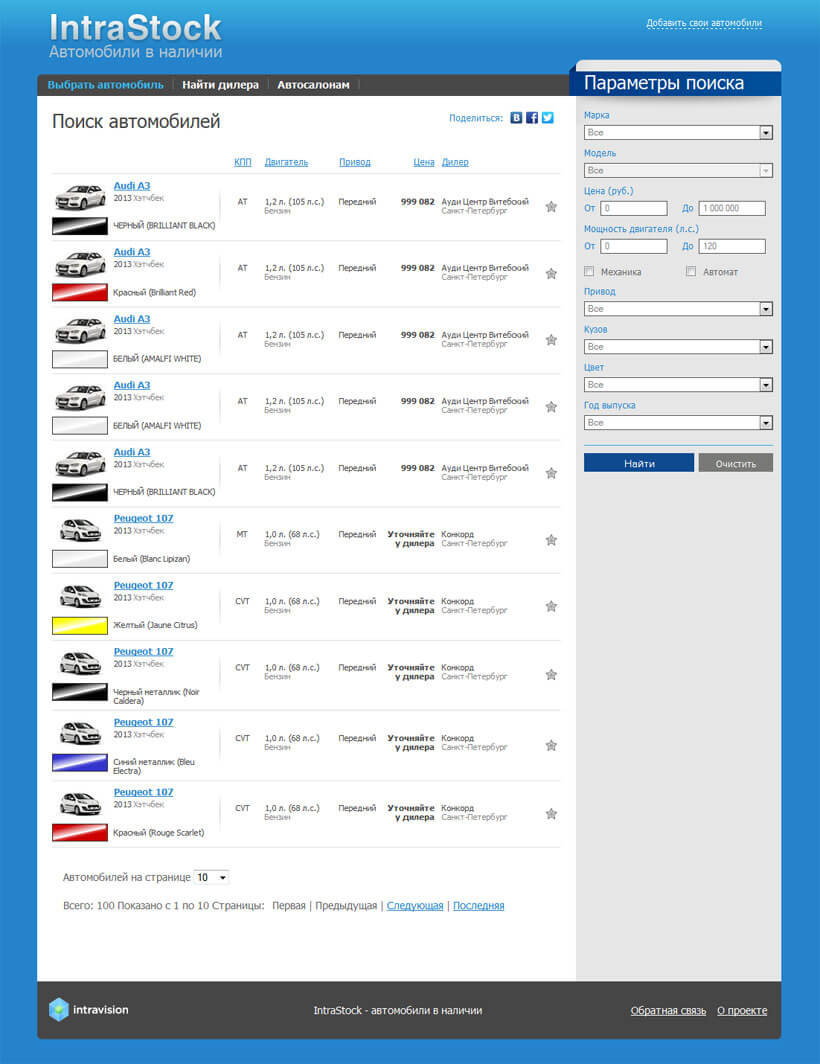Click the Audi A3 photo above Brilliant Red swatch

pyautogui.click(x=80, y=264)
